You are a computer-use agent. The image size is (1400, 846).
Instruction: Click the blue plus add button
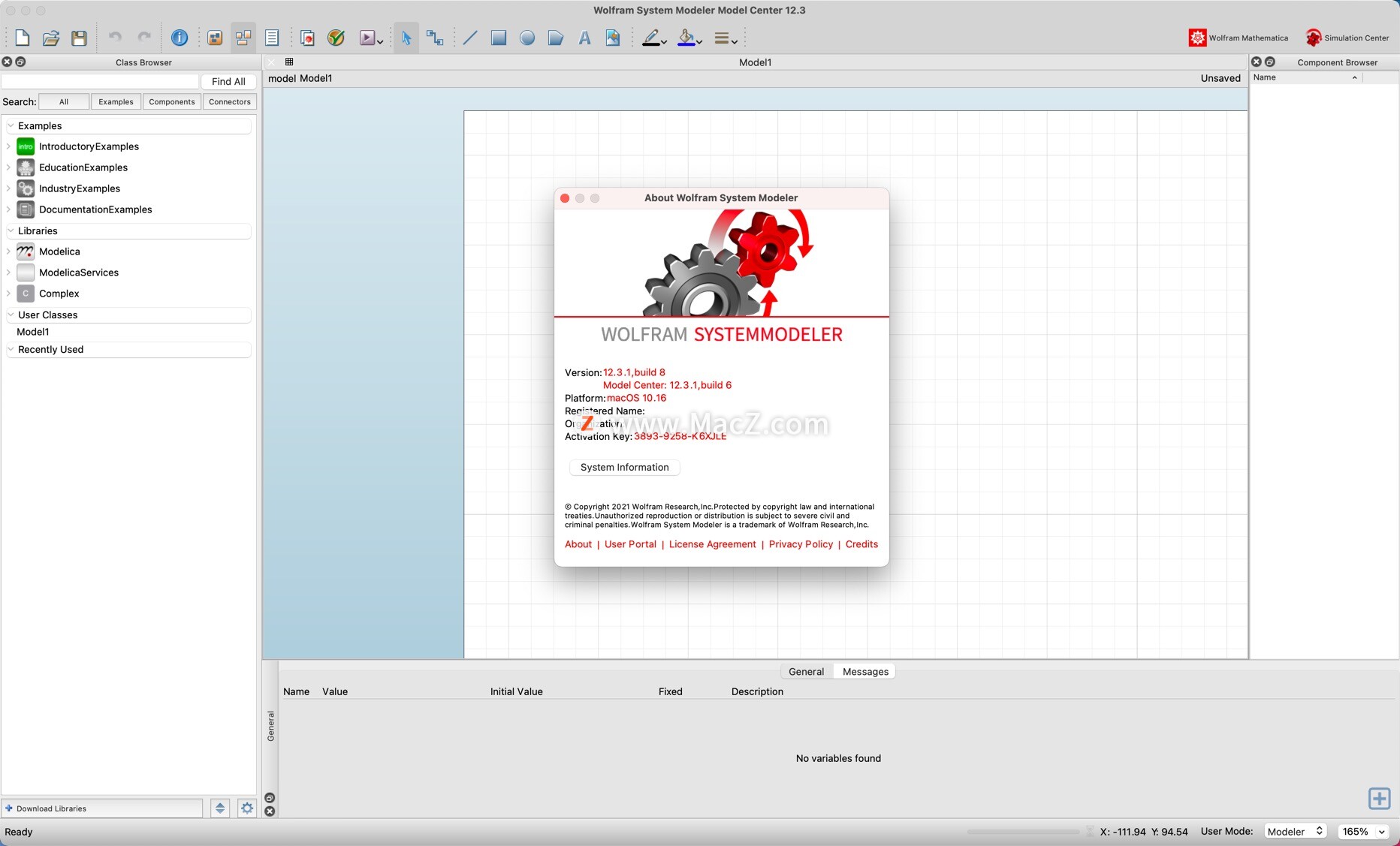tap(1379, 798)
